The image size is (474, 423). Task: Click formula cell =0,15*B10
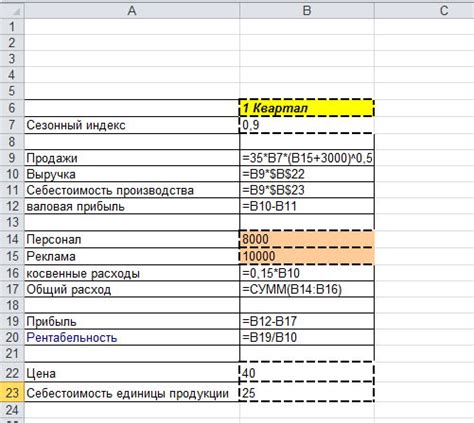[307, 273]
